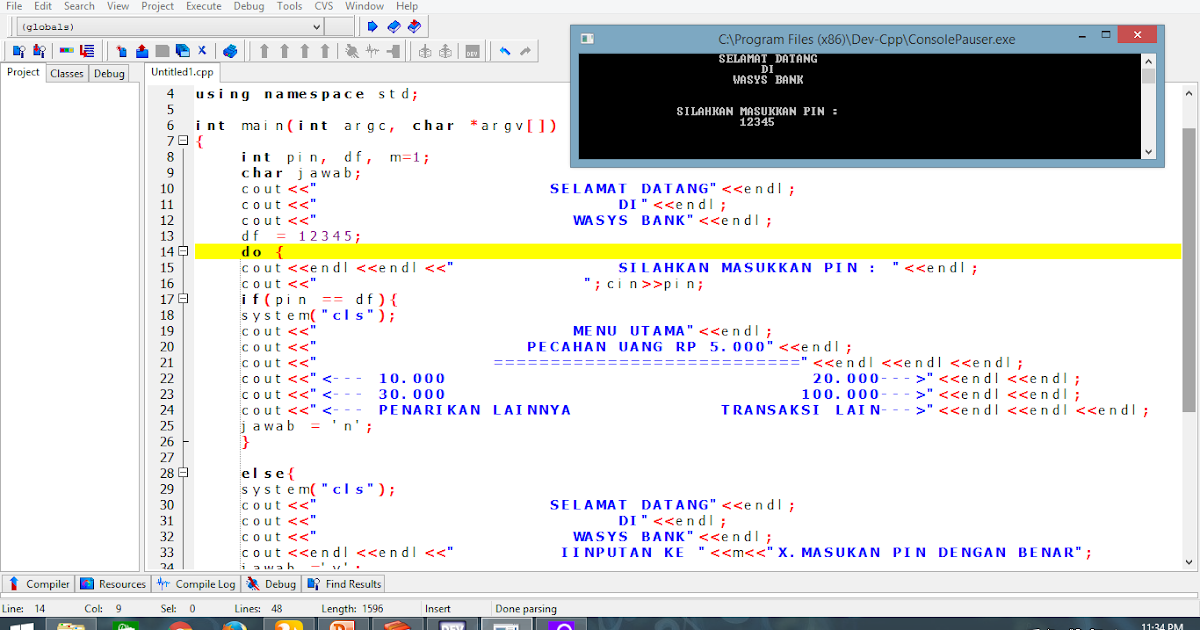This screenshot has height=630, width=1200.
Task: Click the blue X Close file icon
Action: [x=202, y=50]
